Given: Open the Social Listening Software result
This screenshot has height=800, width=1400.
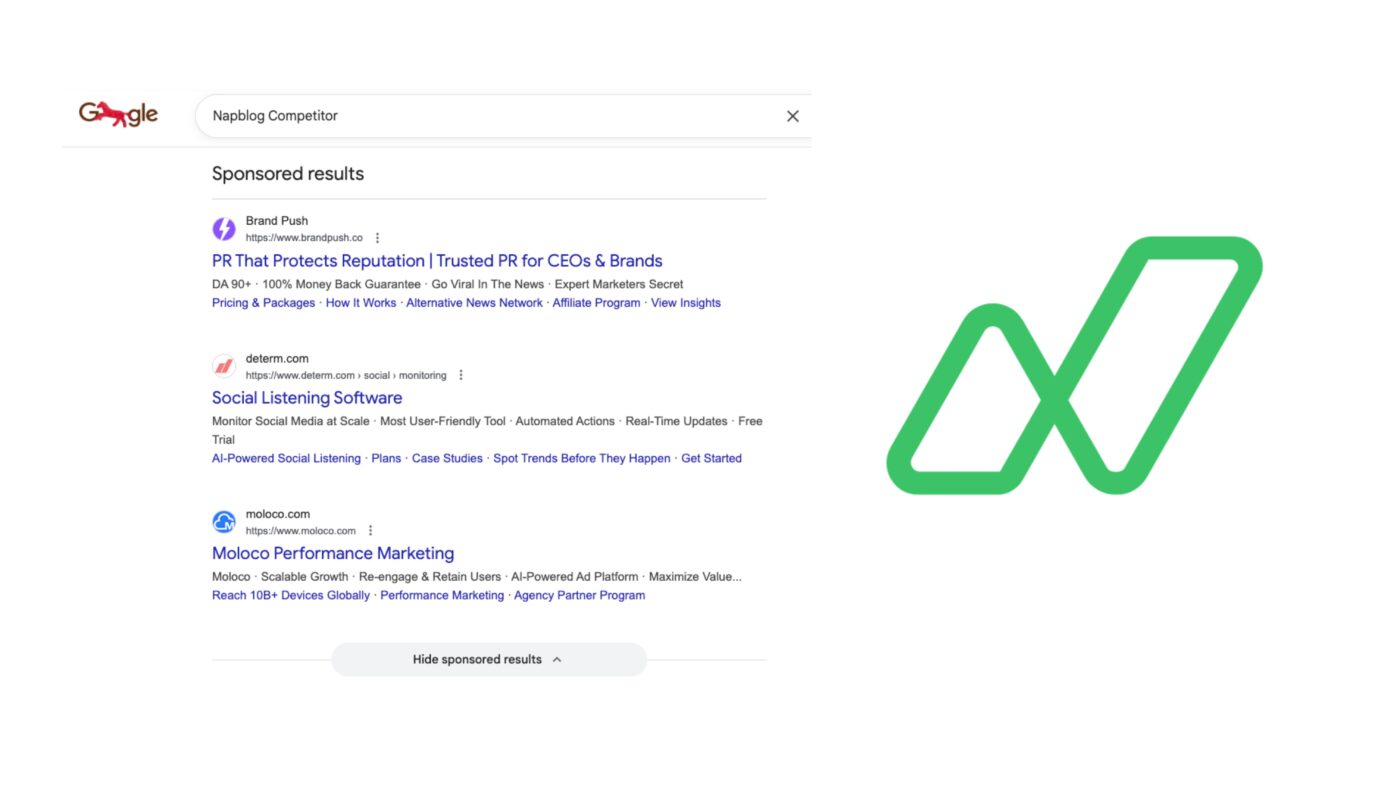Looking at the screenshot, I should [306, 397].
